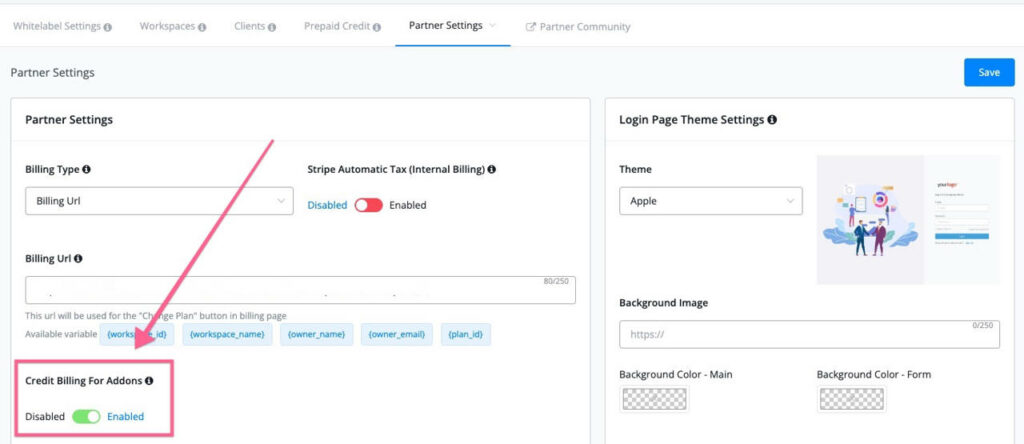Click info icon next to Clients
This screenshot has height=444, width=1024.
272,27
